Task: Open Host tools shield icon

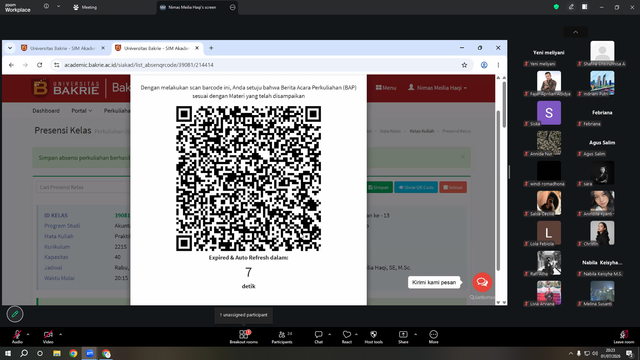Action: tap(373, 334)
